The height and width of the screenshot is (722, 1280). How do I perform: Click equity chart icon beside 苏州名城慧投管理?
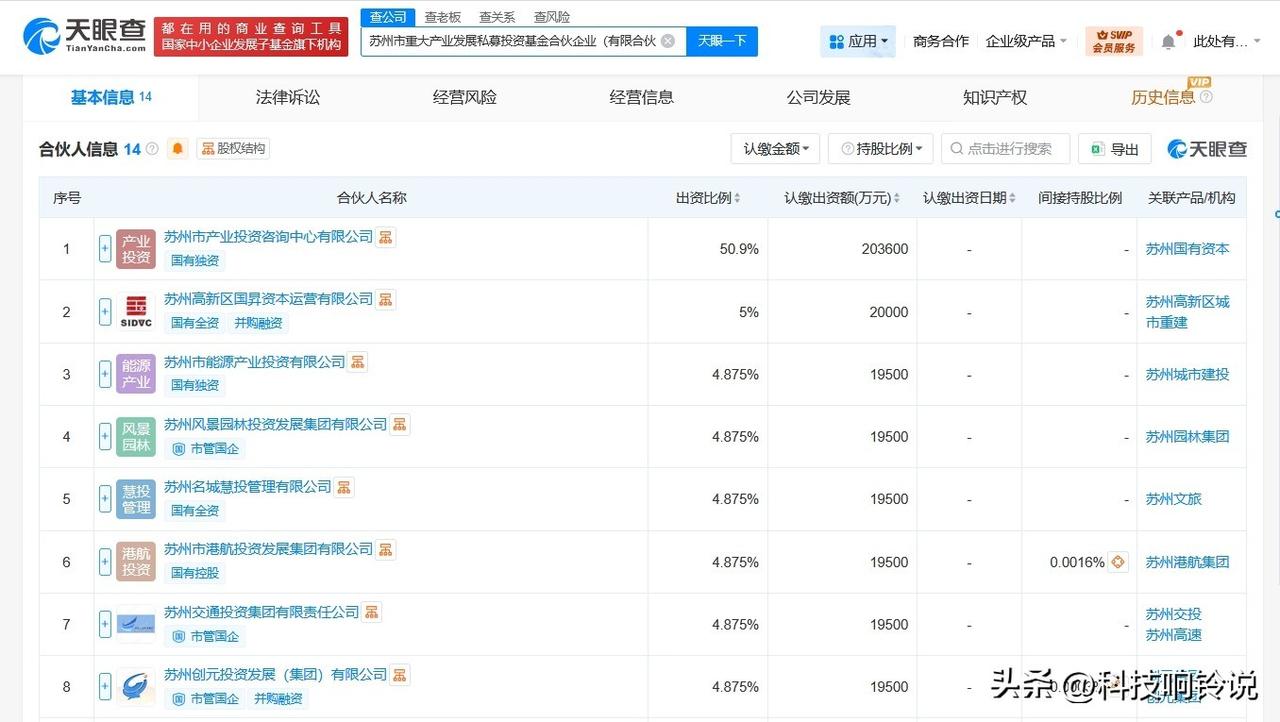pyautogui.click(x=344, y=487)
